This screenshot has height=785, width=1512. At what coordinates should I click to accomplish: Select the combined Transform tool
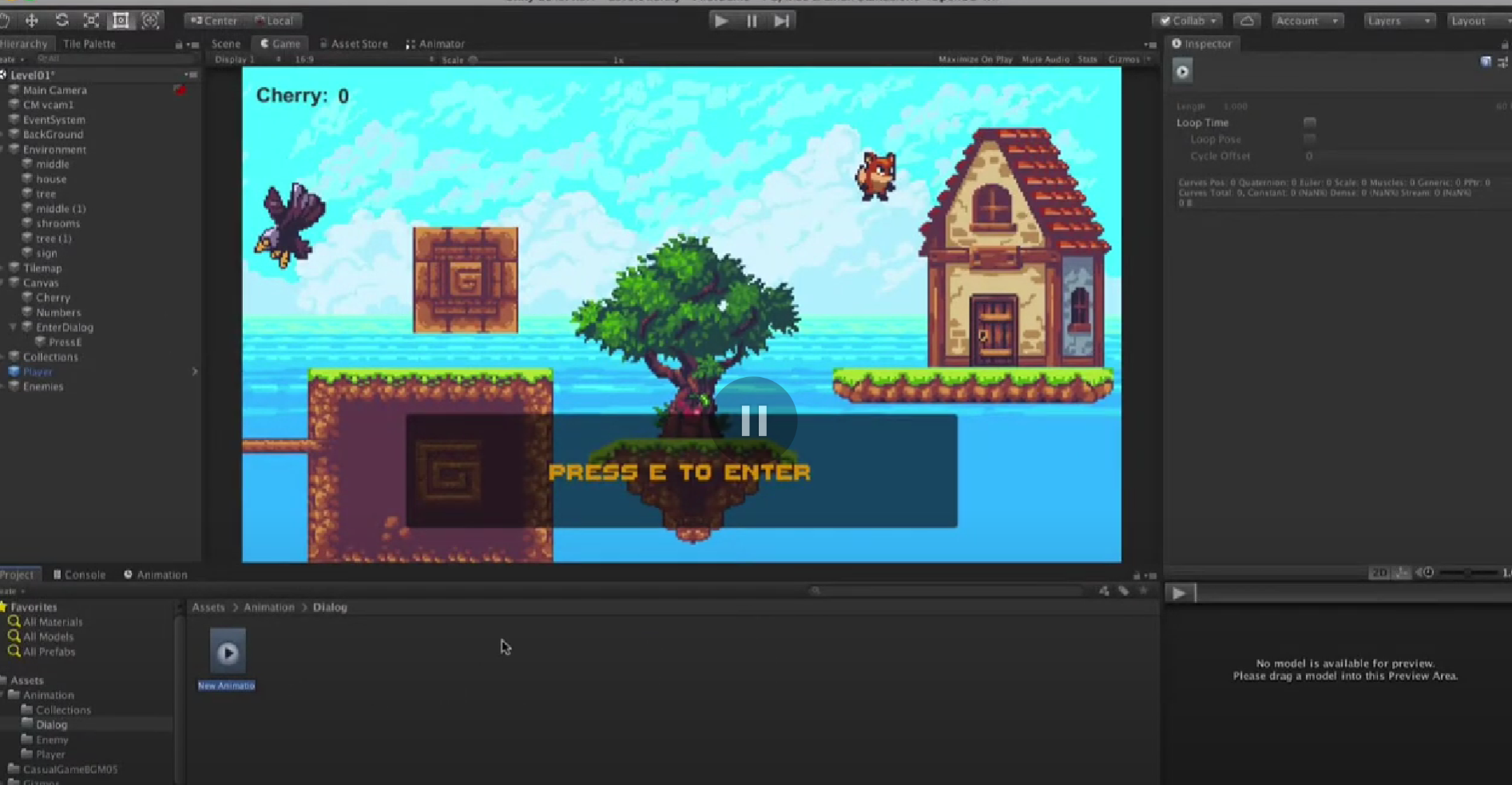coord(150,20)
